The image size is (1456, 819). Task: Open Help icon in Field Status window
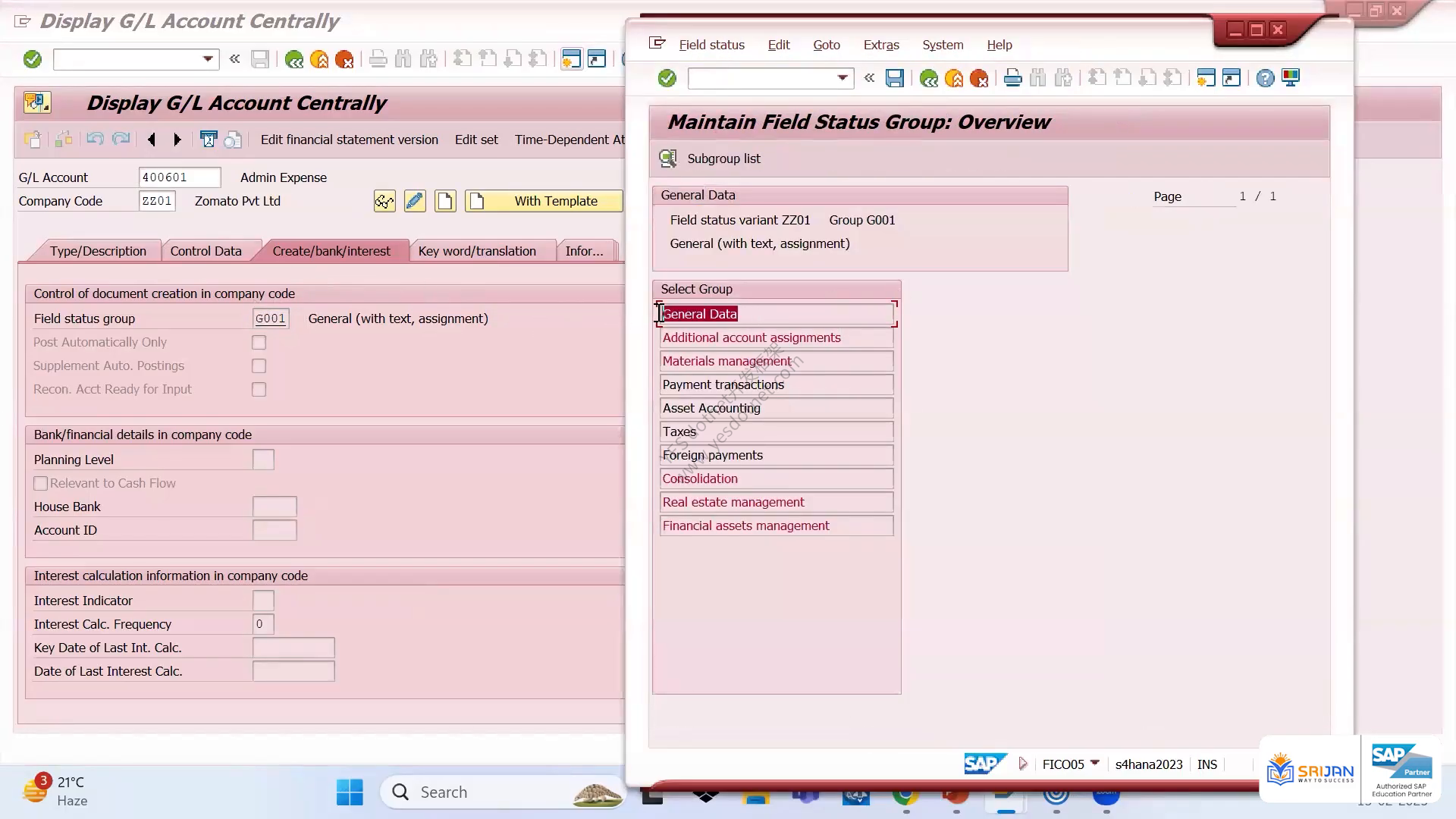coord(1265,78)
